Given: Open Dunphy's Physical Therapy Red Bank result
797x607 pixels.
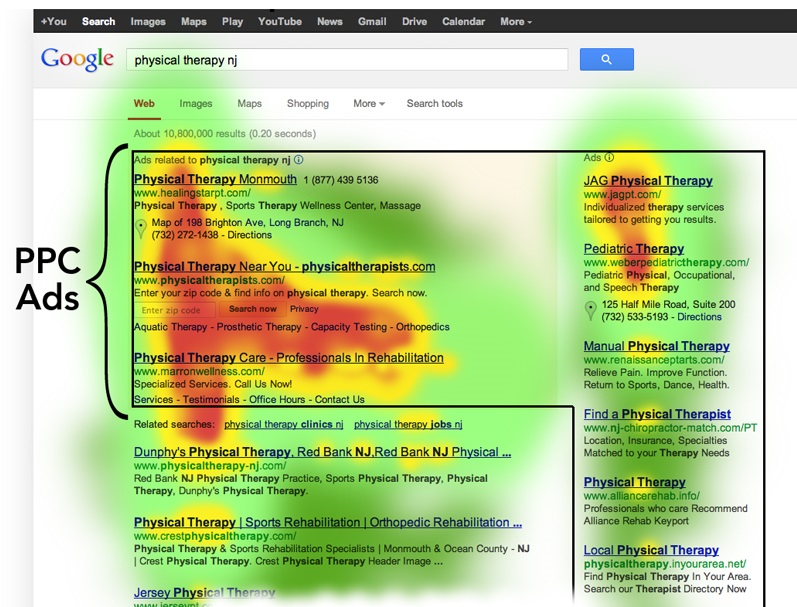Looking at the screenshot, I should (x=322, y=452).
